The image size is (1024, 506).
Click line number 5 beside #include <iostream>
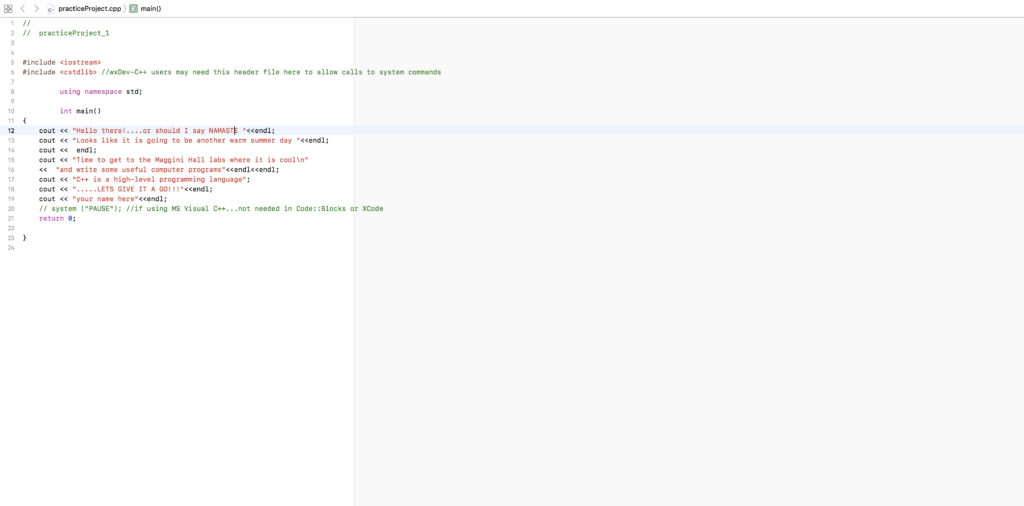(x=11, y=62)
